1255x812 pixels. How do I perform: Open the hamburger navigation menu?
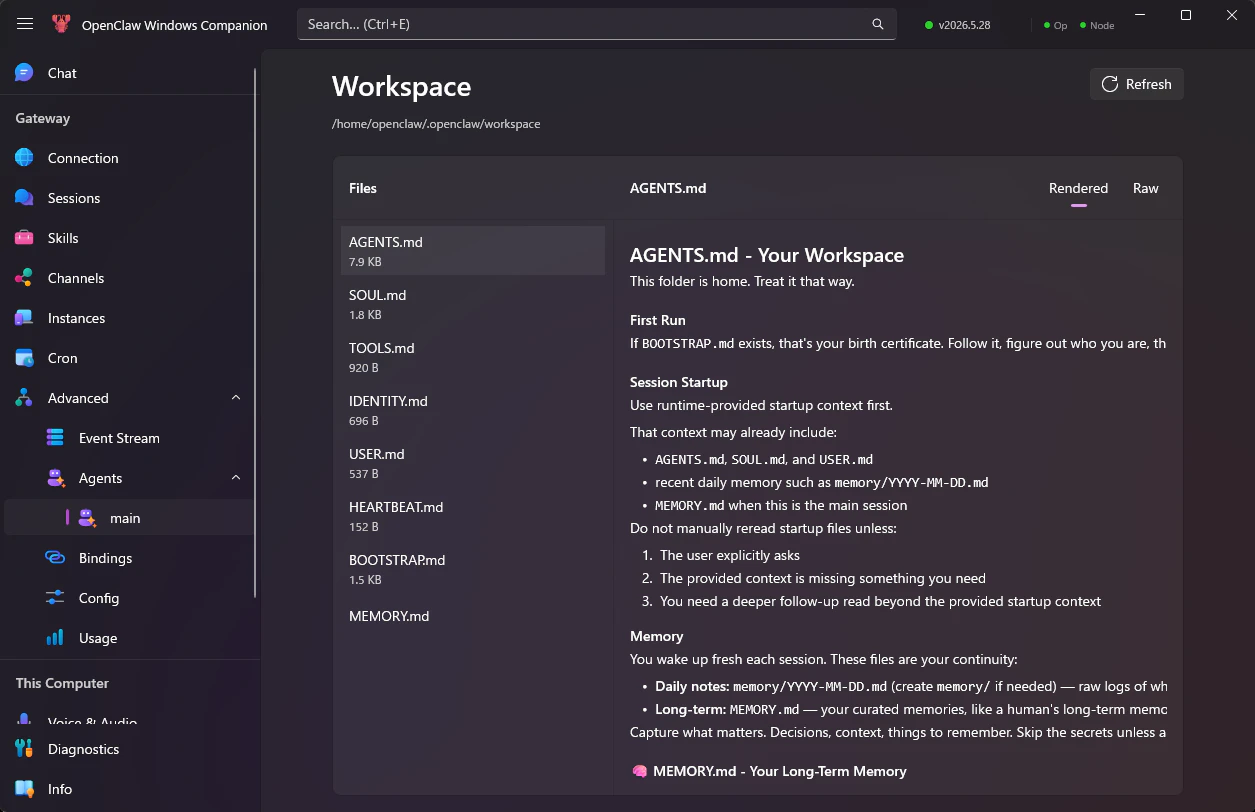[x=25, y=24]
